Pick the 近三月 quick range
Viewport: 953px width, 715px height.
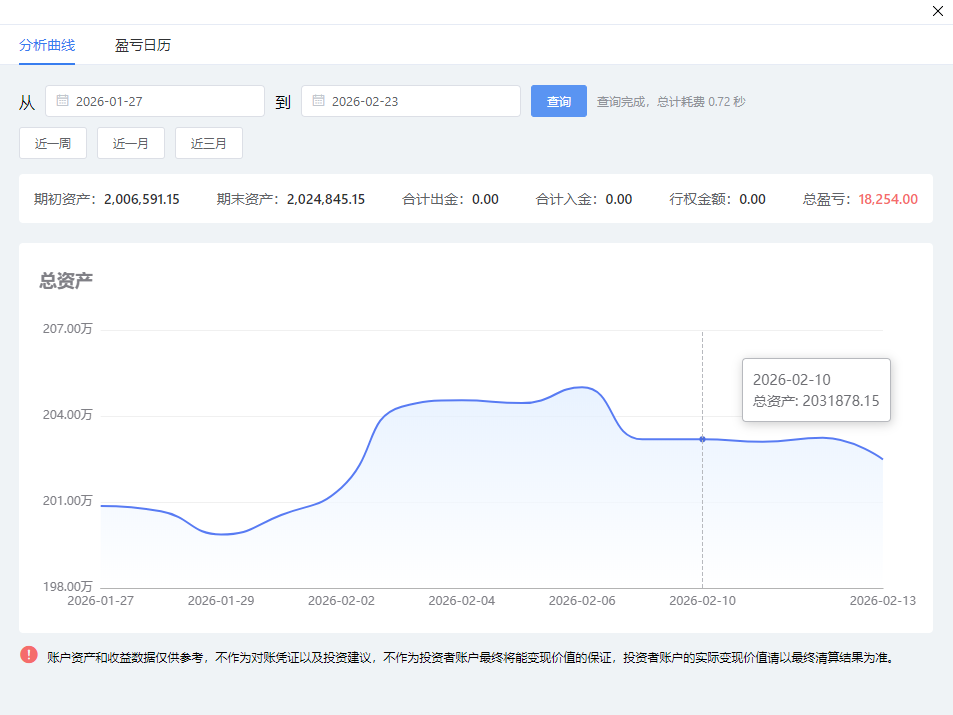coord(209,143)
